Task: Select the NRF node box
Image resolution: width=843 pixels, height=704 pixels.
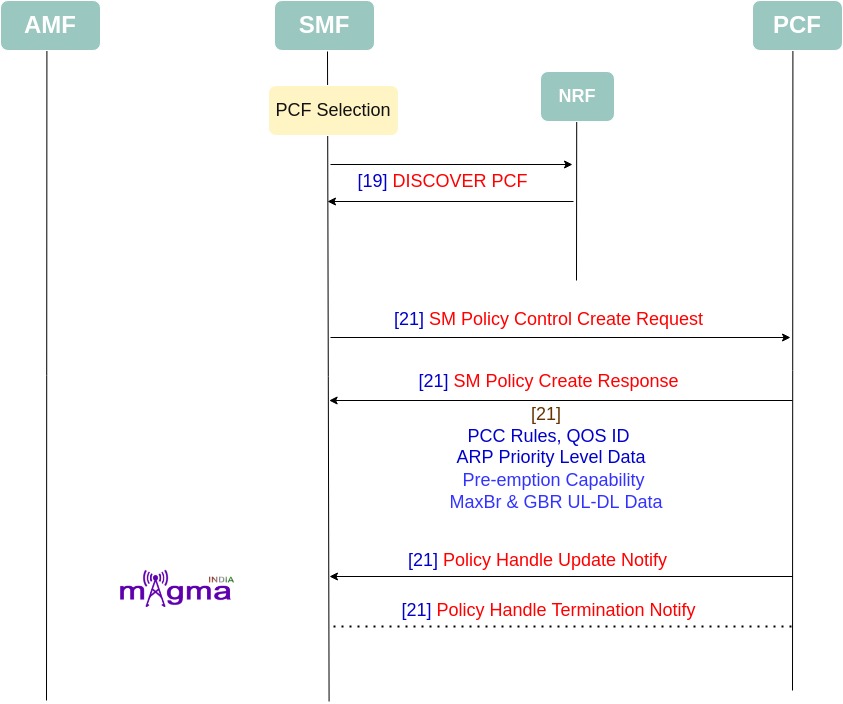Action: [577, 96]
